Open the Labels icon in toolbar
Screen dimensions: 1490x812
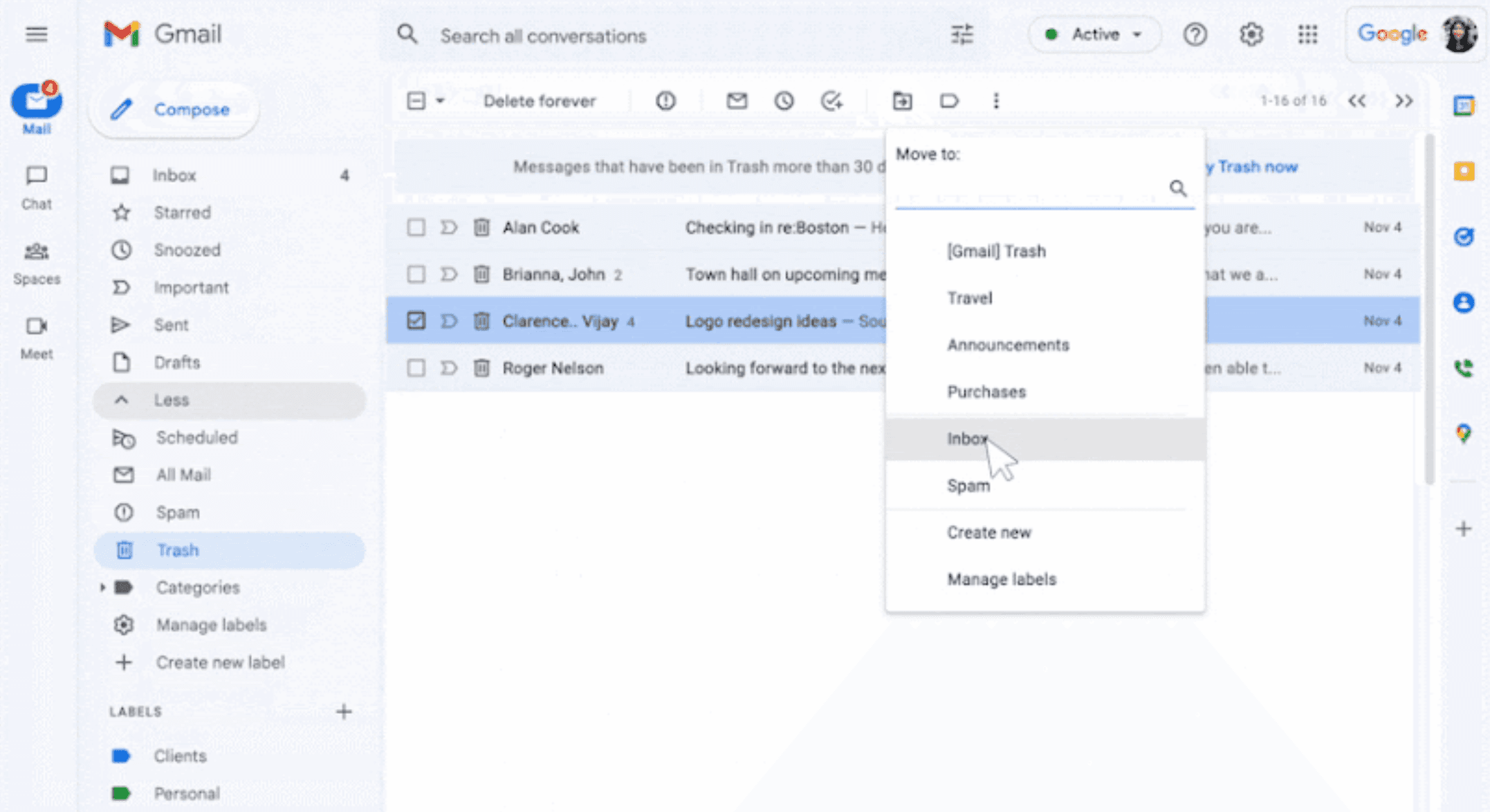[x=949, y=101]
